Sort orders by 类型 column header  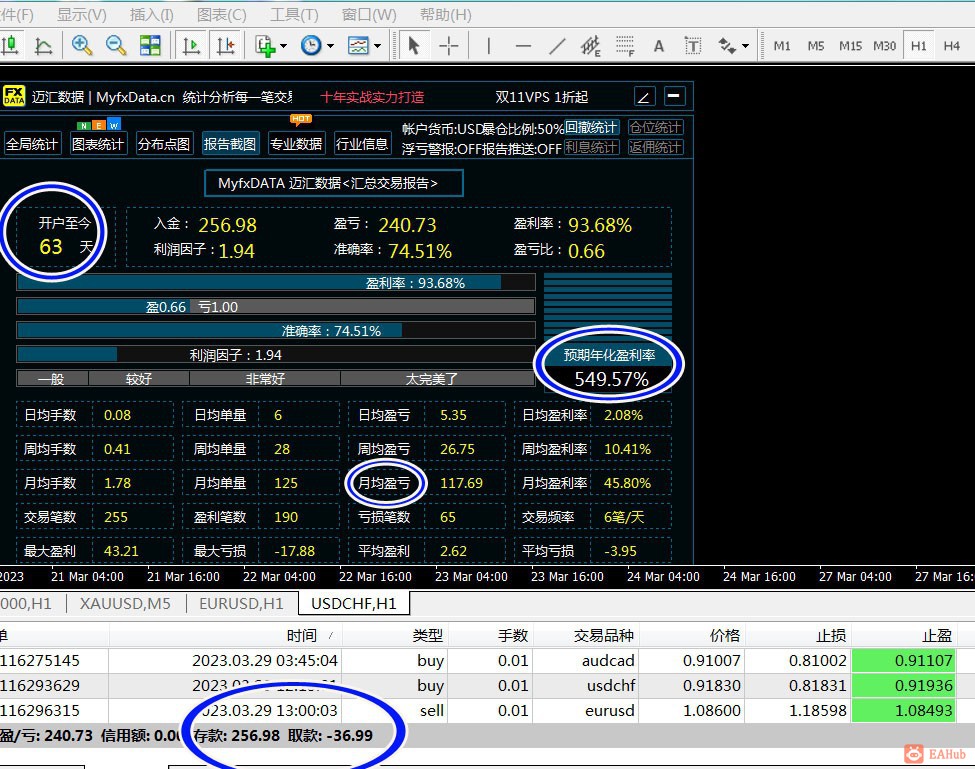428,635
